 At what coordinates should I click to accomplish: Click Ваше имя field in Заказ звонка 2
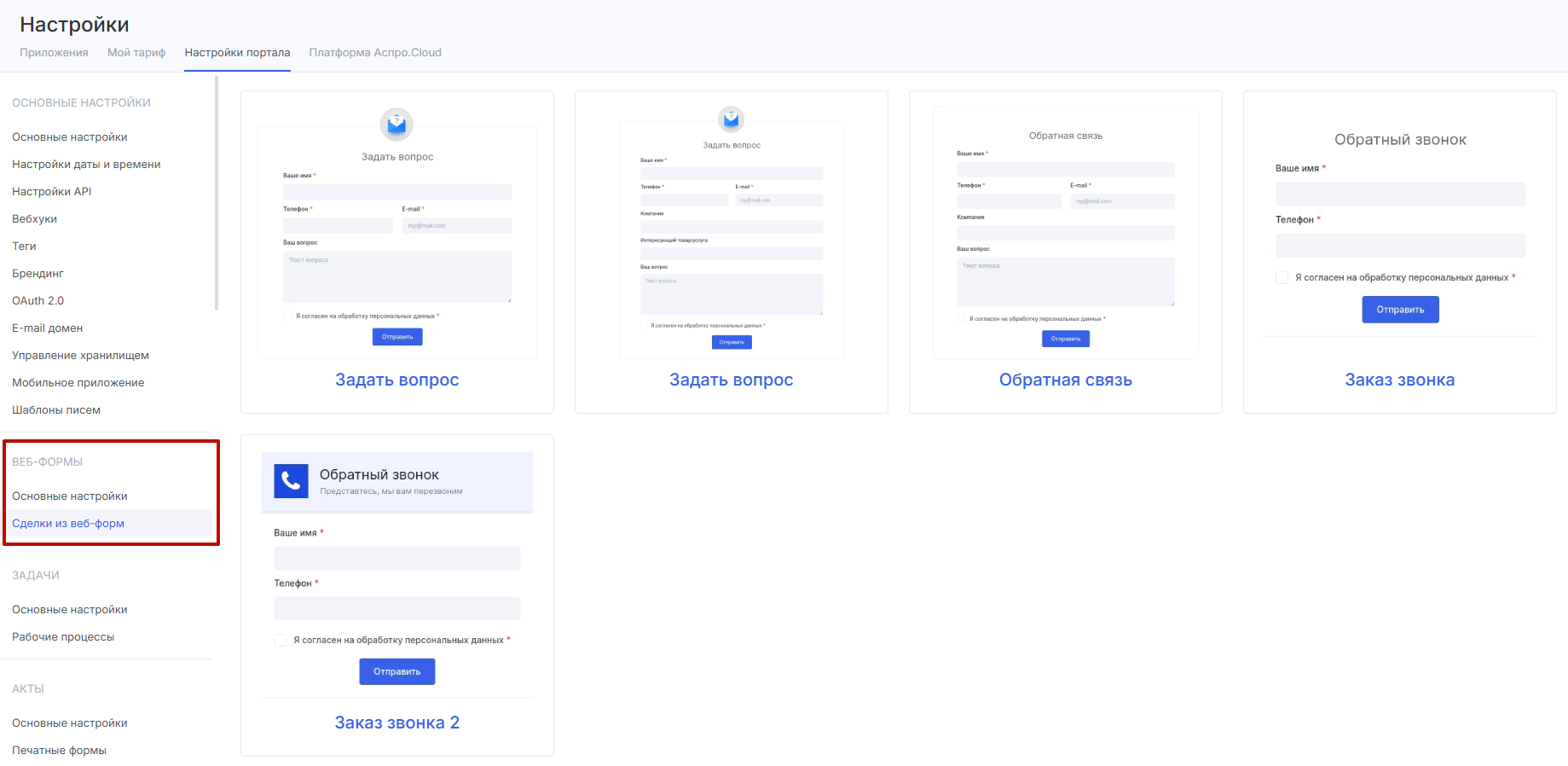(x=396, y=558)
